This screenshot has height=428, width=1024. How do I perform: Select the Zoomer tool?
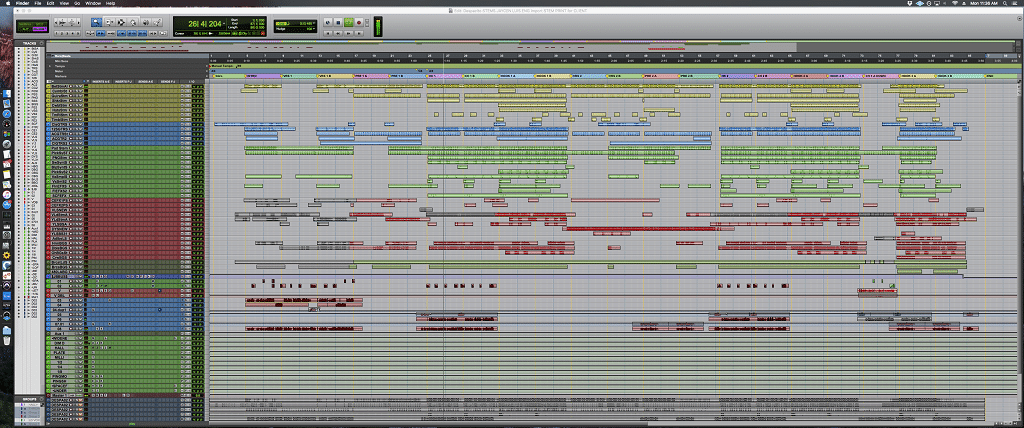[x=96, y=22]
